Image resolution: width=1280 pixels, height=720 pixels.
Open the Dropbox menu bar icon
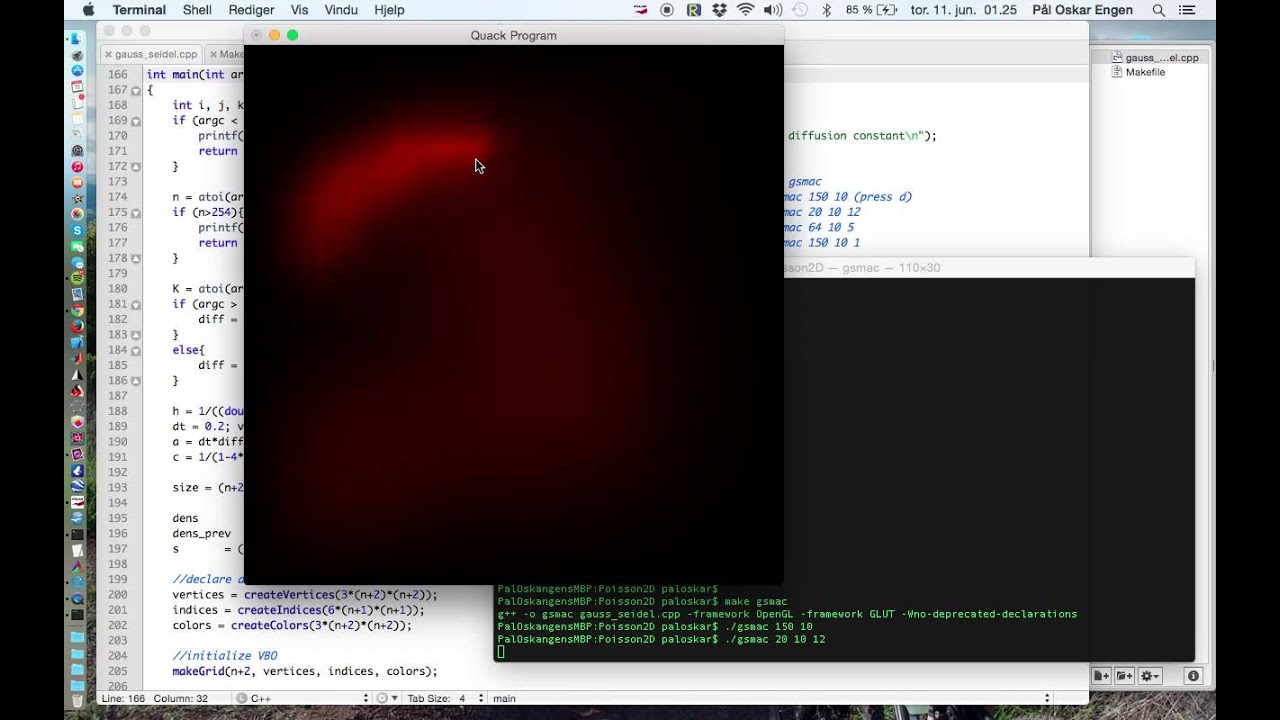[x=719, y=10]
